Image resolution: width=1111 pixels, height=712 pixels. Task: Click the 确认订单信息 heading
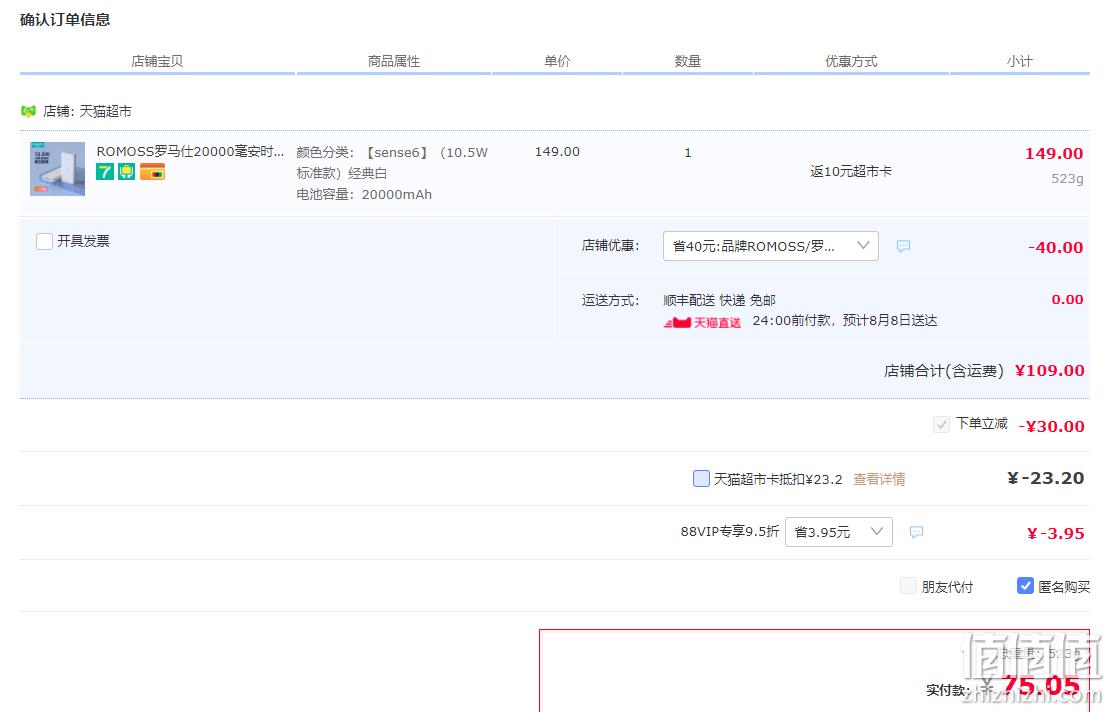pyautogui.click(x=65, y=20)
